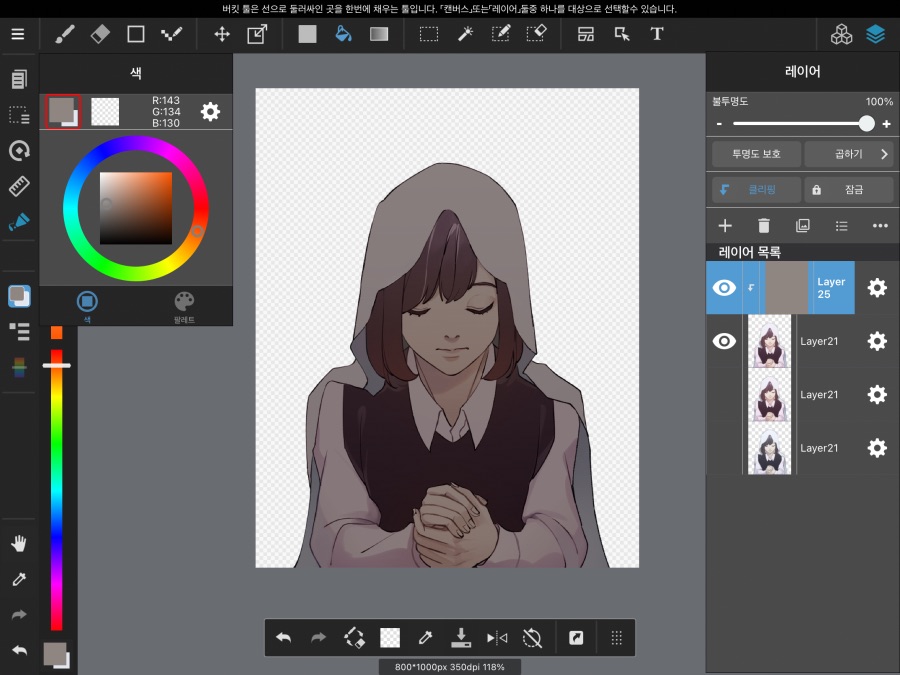Viewport: 900px width, 675px height.
Task: Open the main hamburger menu
Action: [x=18, y=33]
